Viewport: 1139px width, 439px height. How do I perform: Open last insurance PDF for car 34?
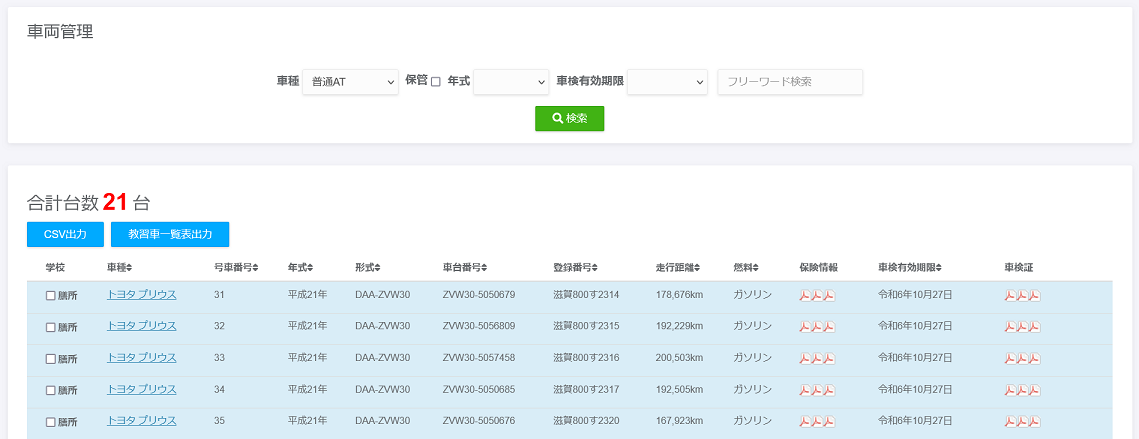coord(829,391)
